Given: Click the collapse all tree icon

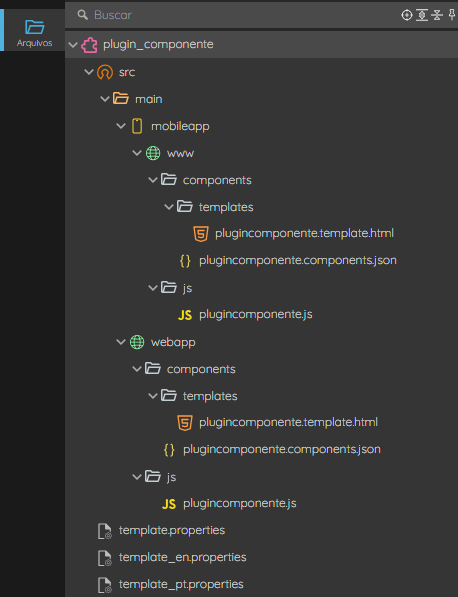Looking at the screenshot, I should [x=437, y=15].
